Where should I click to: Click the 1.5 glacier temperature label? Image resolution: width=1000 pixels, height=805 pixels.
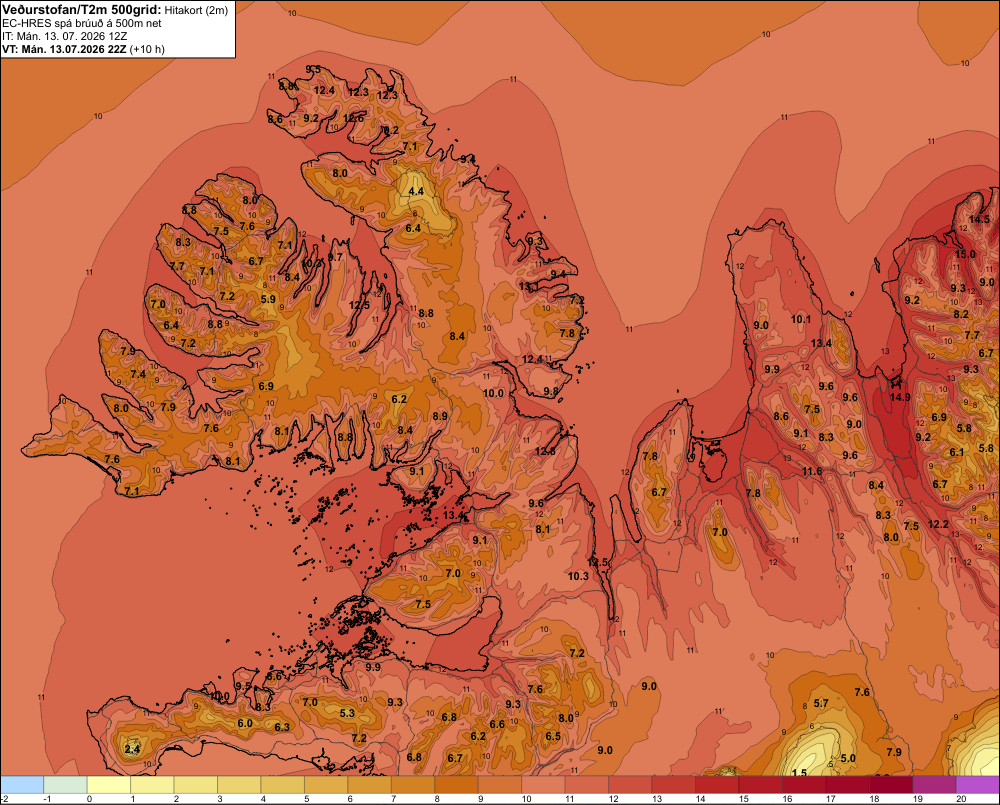(x=799, y=773)
